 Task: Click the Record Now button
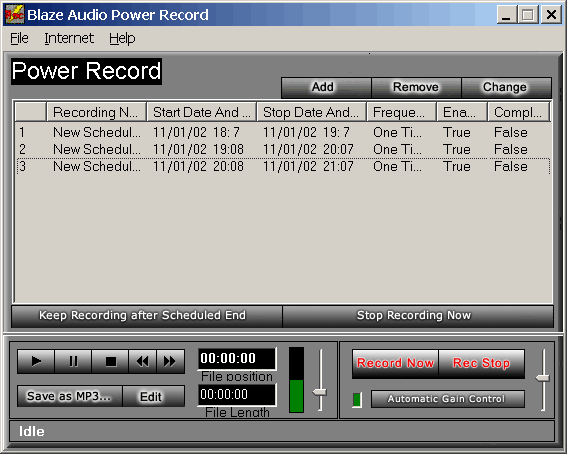(x=395, y=363)
